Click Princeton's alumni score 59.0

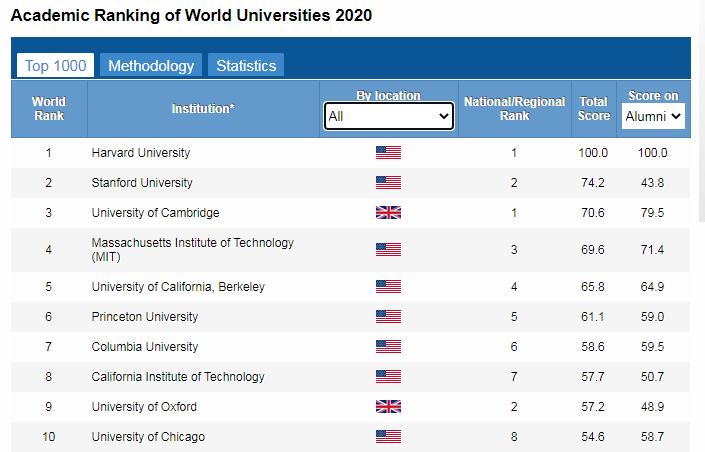point(652,317)
